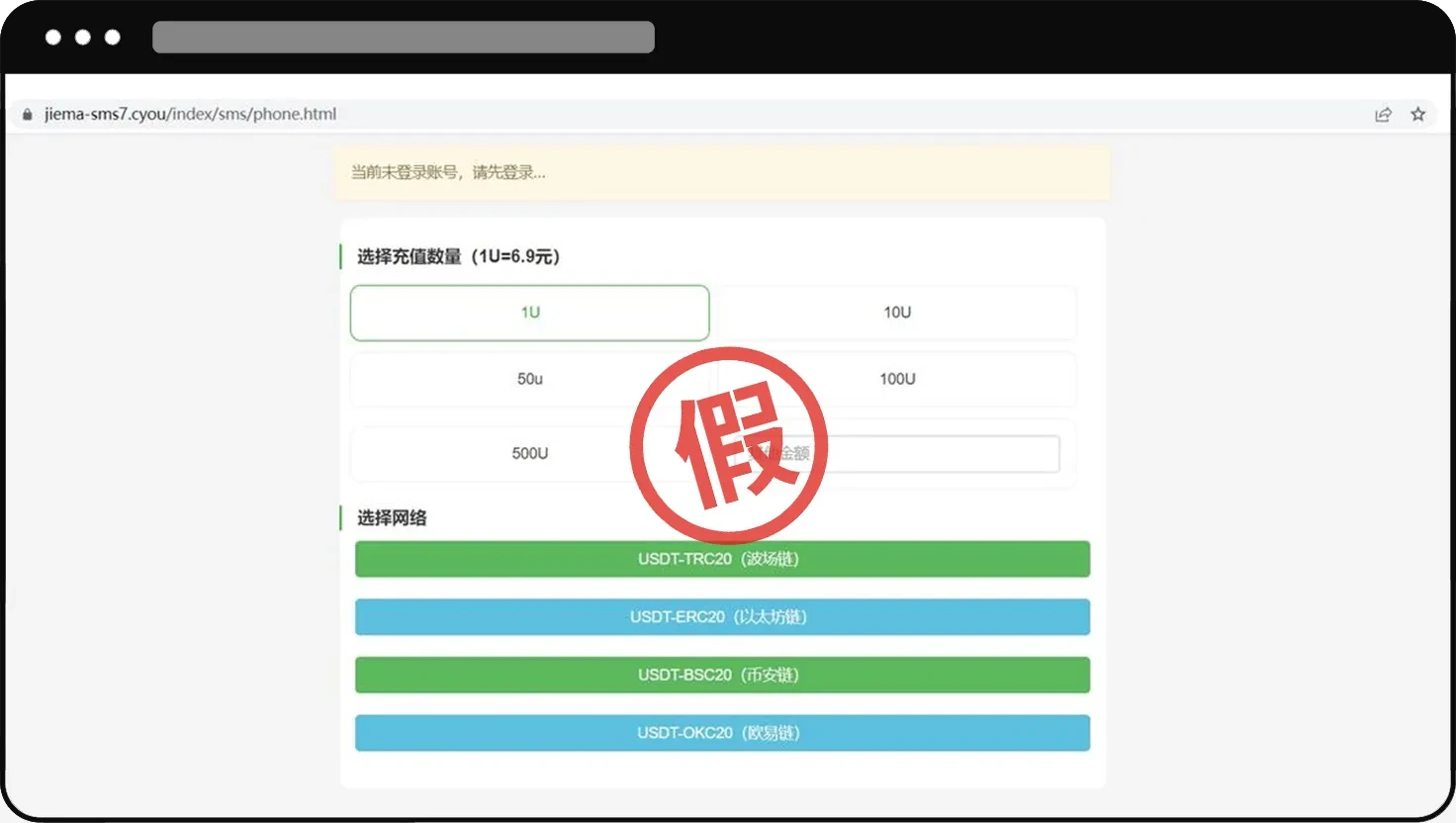Choose the 50u recharge option
The width and height of the screenshot is (1456, 823).
529,379
